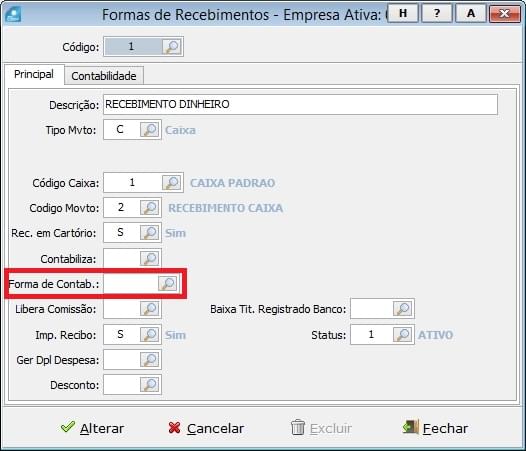Open lookup magnifier beside Código field
This screenshot has width=526, height=451.
point(172,47)
